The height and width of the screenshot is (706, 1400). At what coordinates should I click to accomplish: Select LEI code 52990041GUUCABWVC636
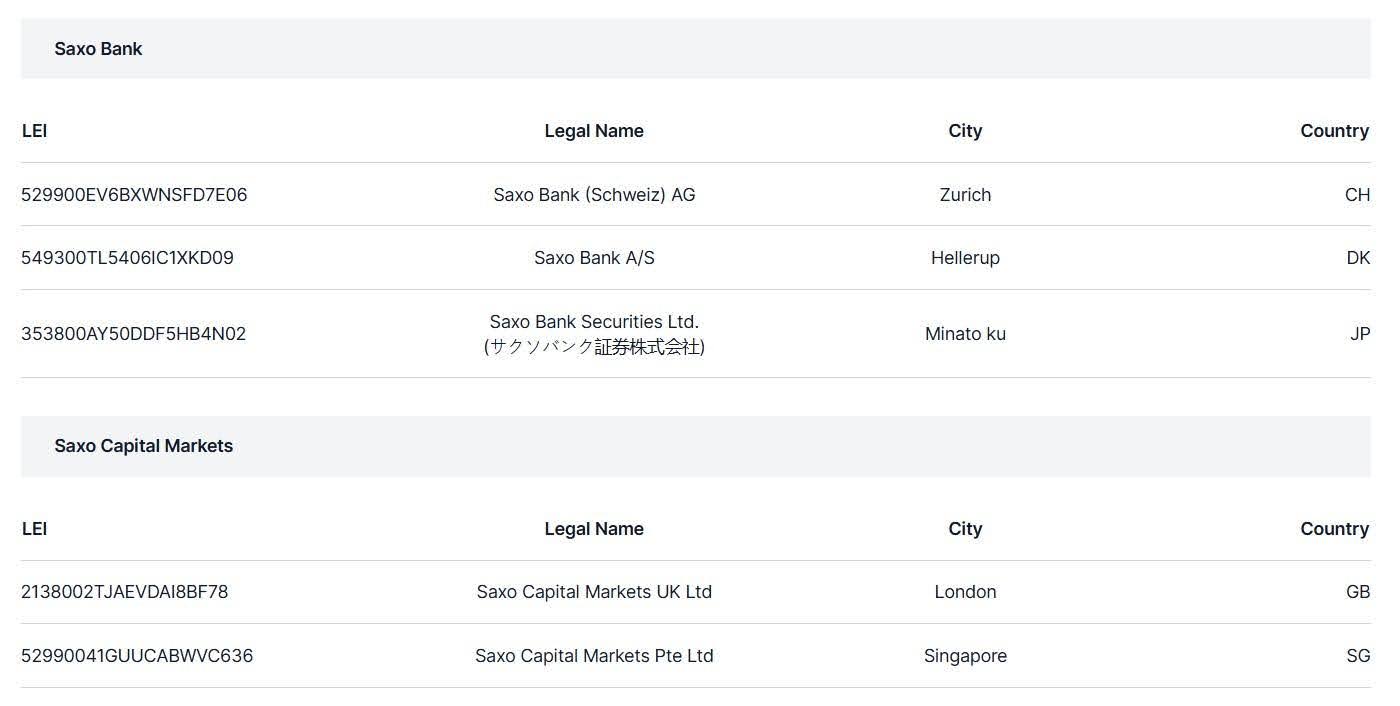(137, 656)
